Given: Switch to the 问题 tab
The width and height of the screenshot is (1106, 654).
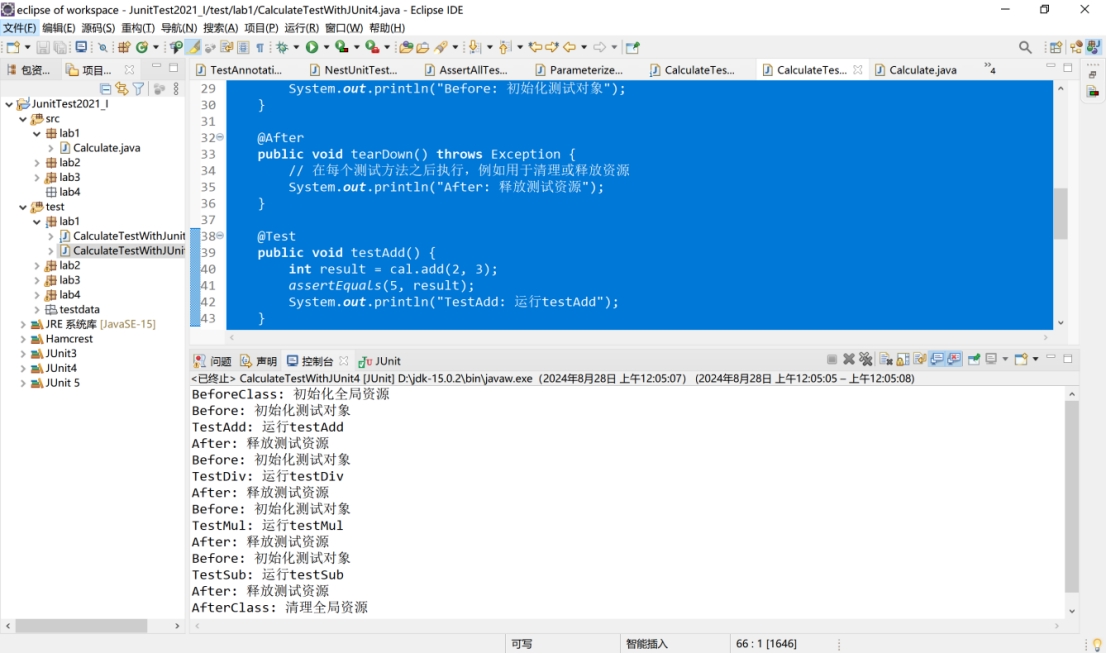Looking at the screenshot, I should (212, 361).
